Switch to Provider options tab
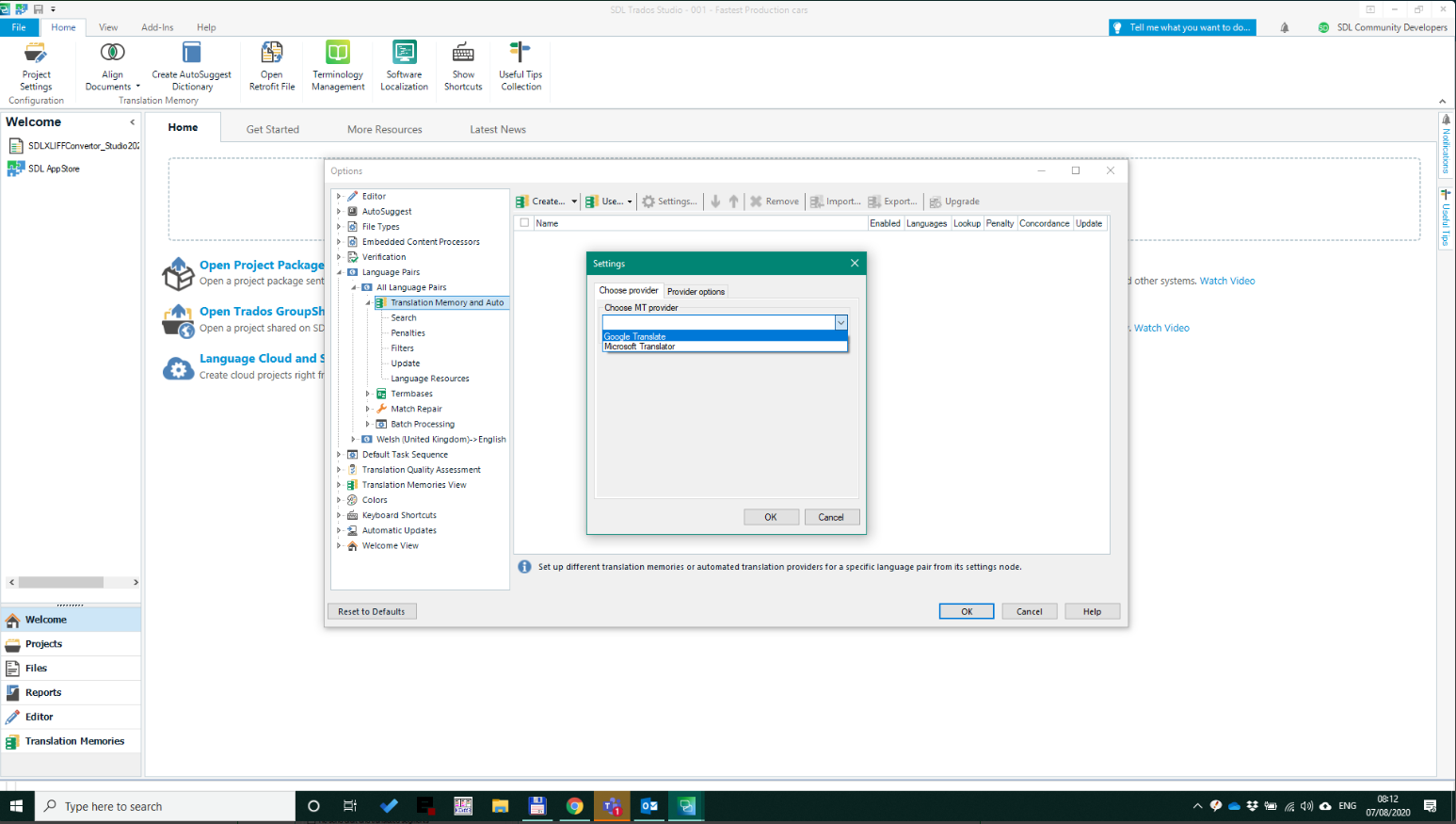 click(696, 291)
